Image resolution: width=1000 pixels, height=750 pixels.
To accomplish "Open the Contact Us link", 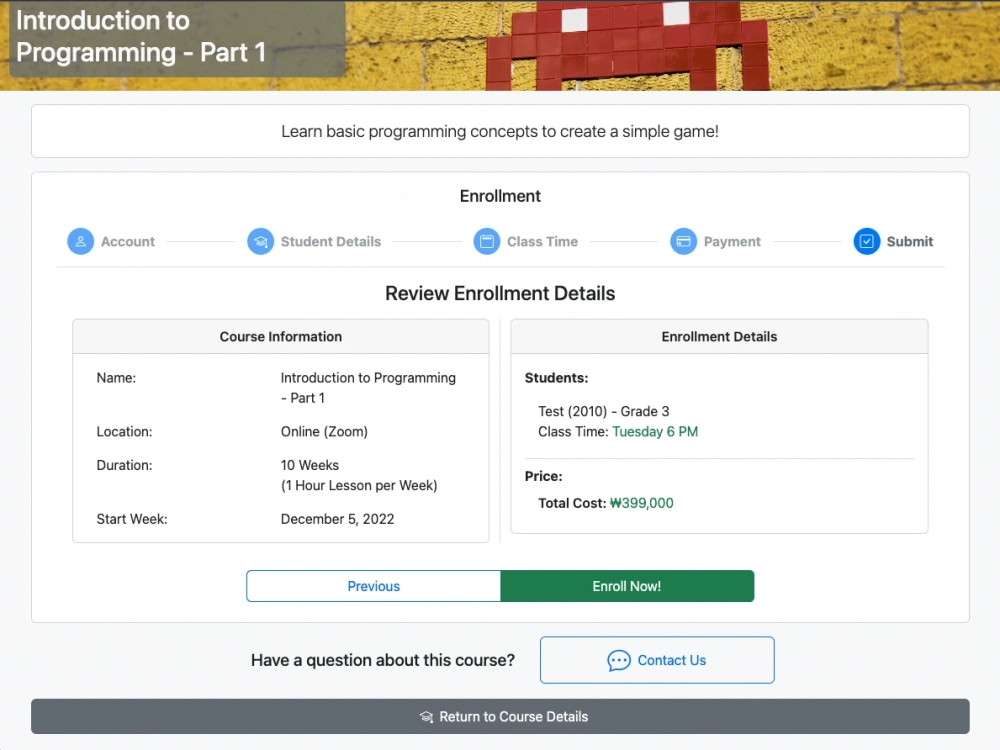I will tap(657, 660).
